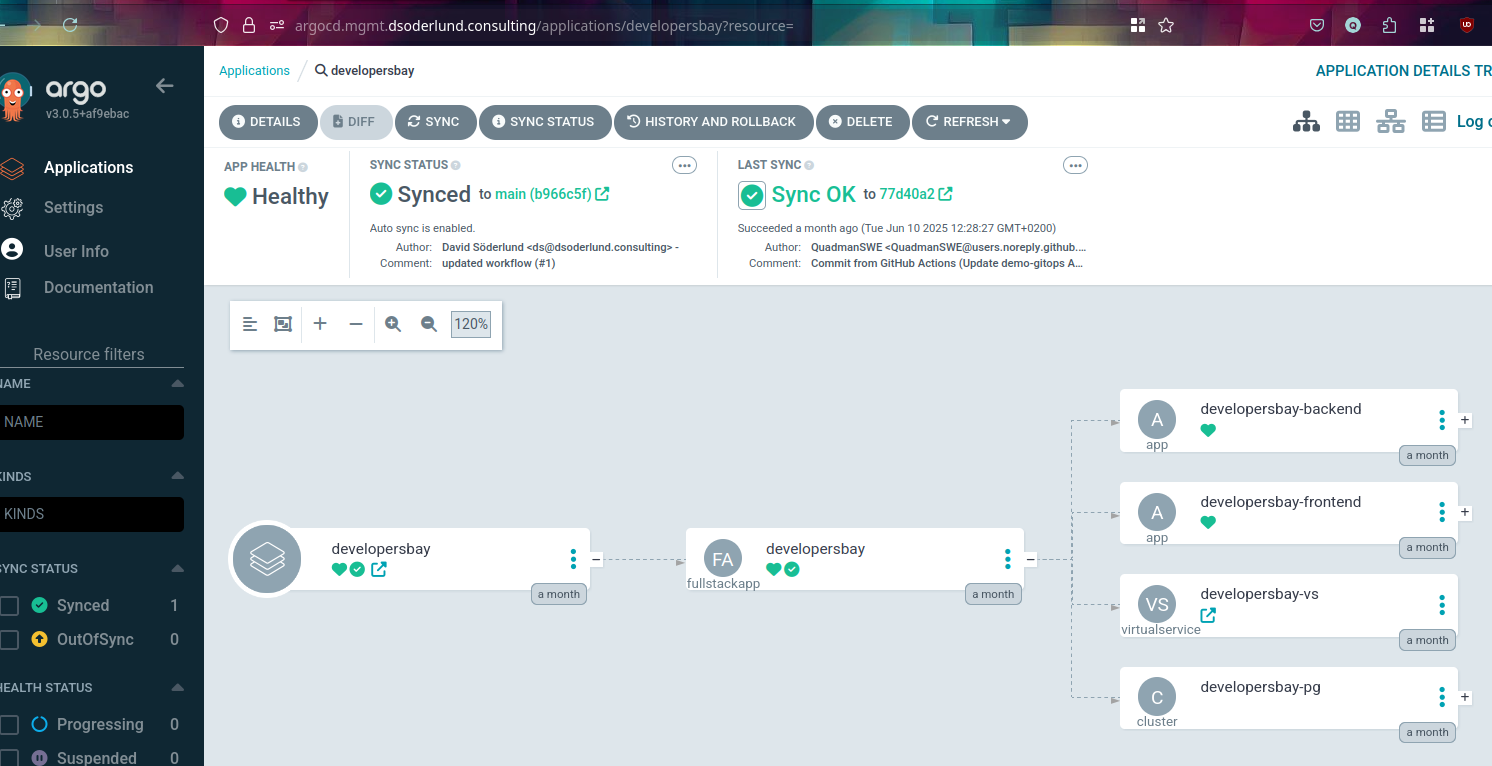
Task: Collapse developersbay fullstackapp node children
Action: 1030,560
